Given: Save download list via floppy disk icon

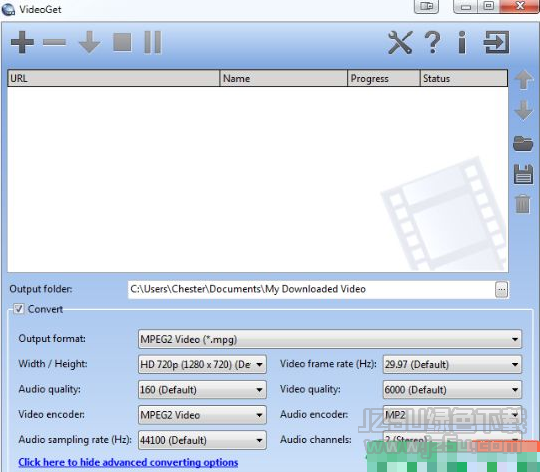Looking at the screenshot, I should pos(523,174).
